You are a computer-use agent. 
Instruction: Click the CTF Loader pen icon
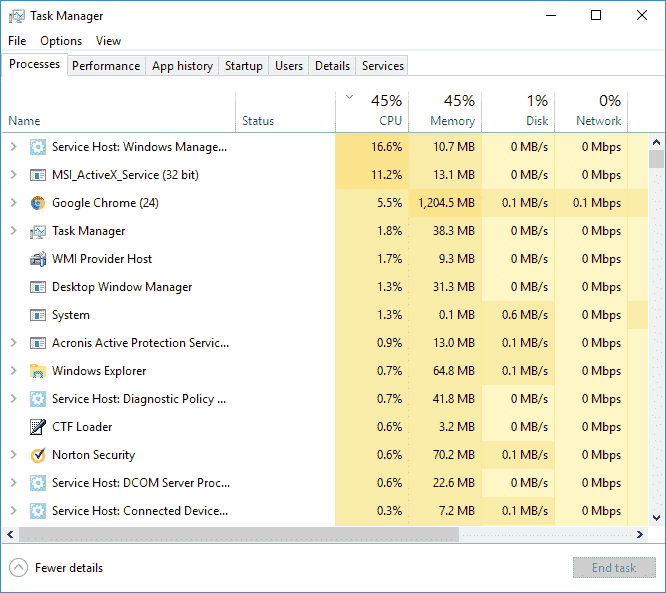coord(38,427)
